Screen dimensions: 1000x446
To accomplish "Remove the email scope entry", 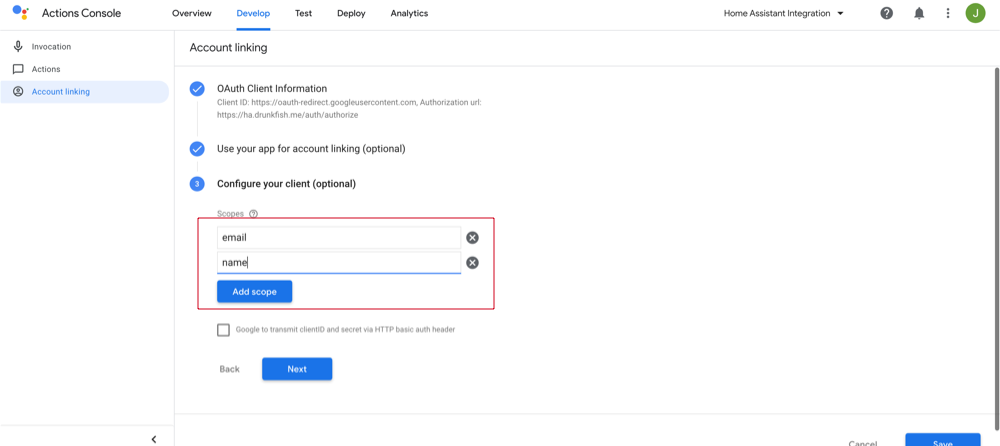I will (x=472, y=238).
